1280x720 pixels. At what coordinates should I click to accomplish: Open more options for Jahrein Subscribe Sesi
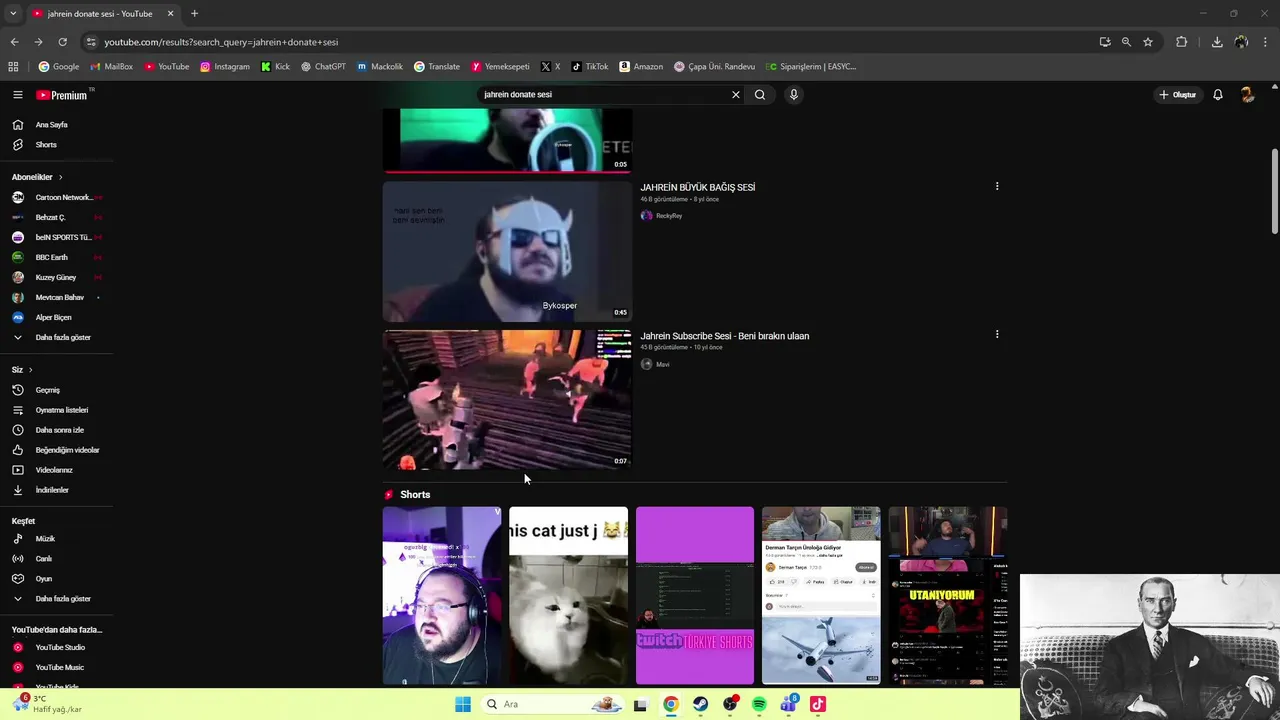click(996, 335)
